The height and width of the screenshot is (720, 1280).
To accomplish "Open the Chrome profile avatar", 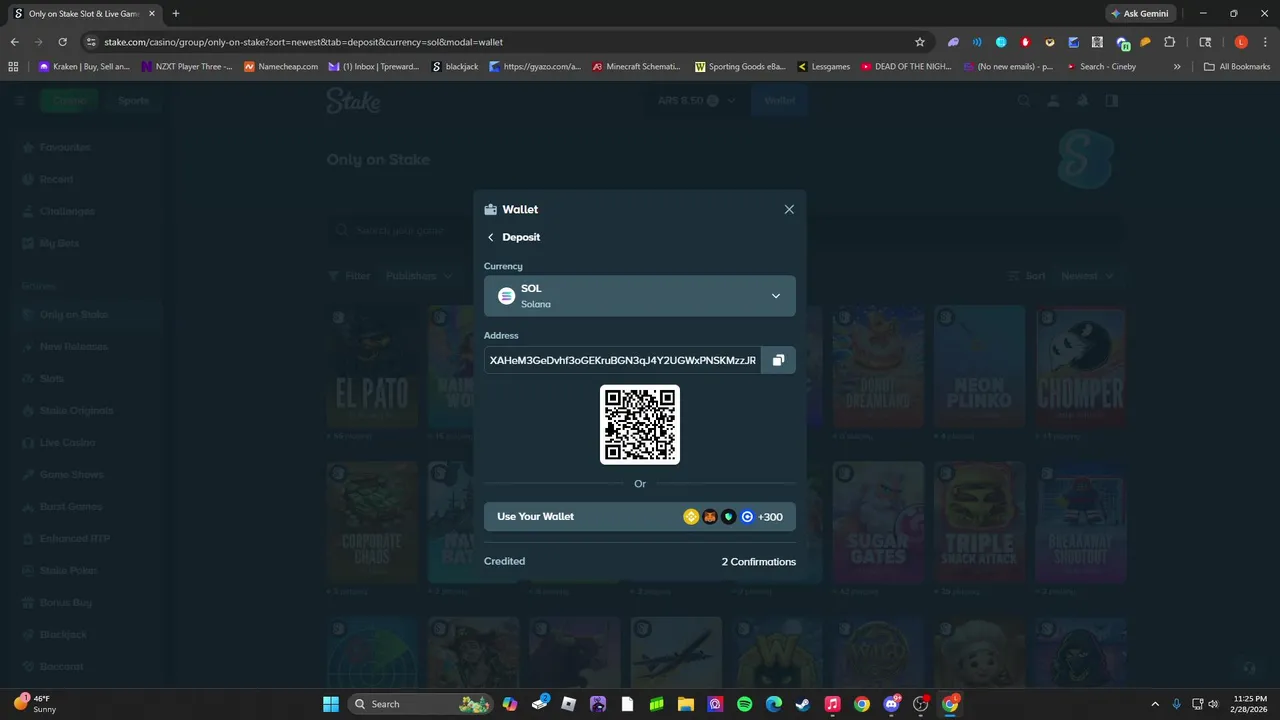I will [1241, 42].
